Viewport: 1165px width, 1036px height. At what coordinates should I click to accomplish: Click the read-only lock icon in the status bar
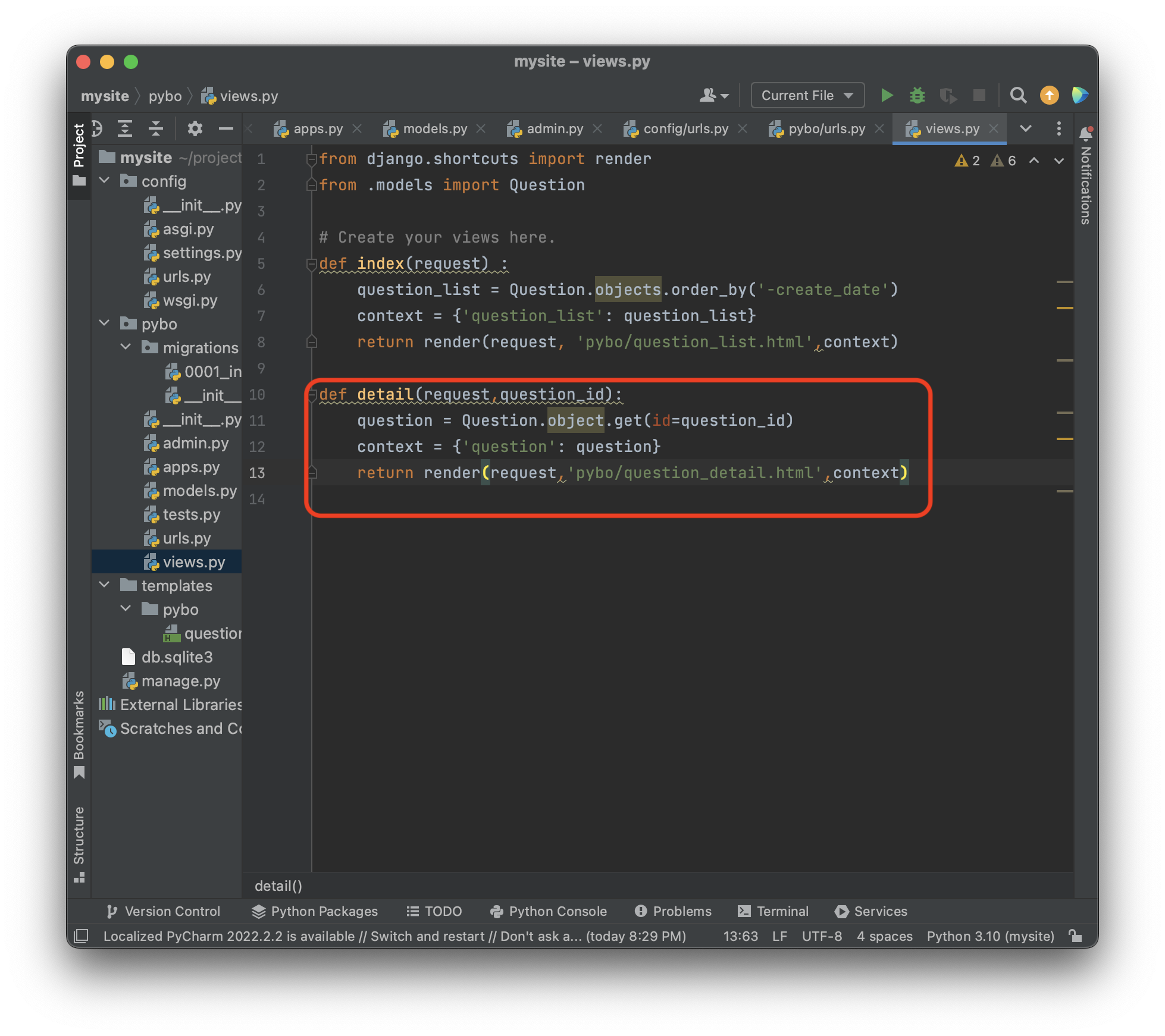coord(1075,935)
